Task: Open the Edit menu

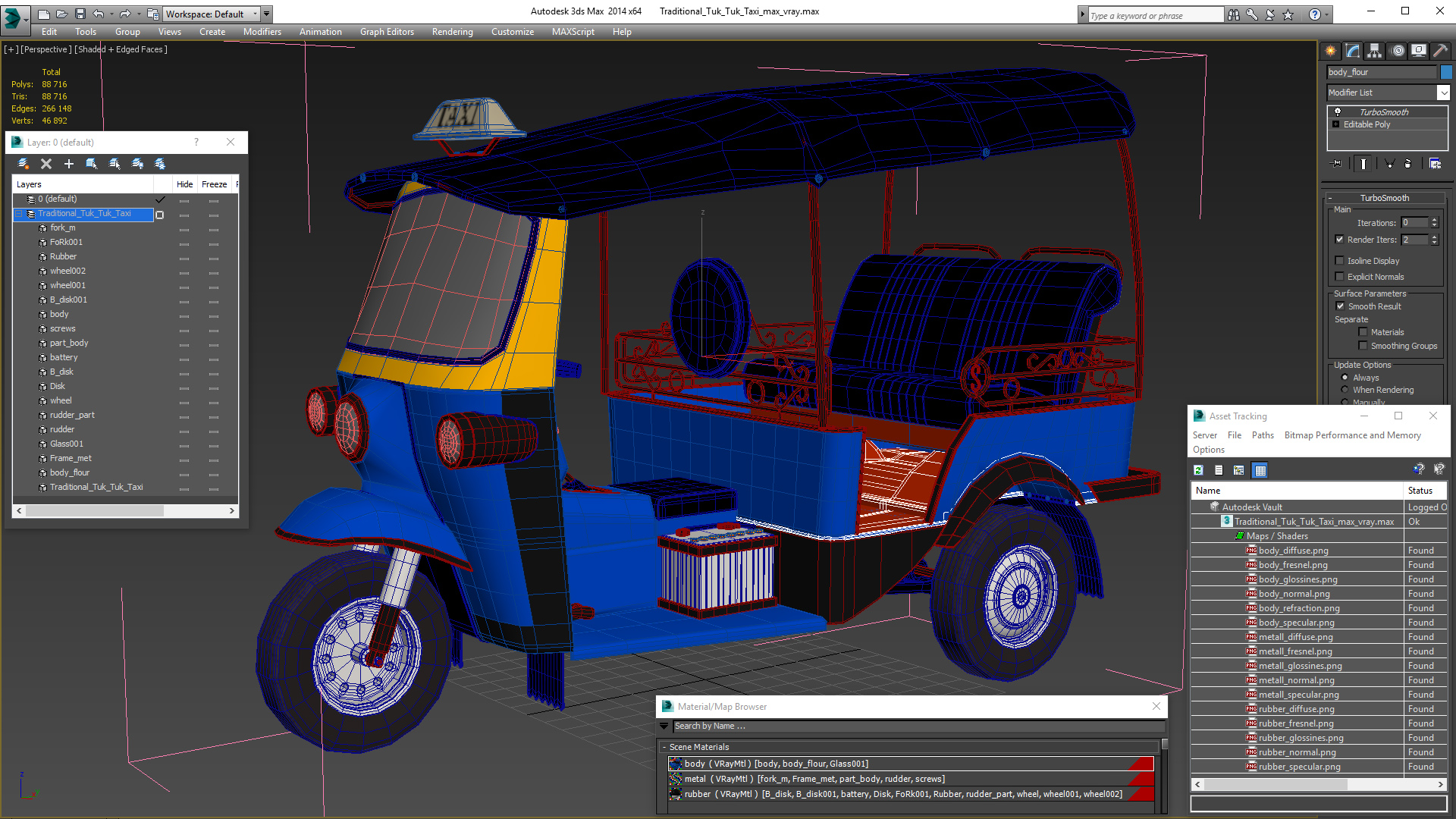Action: tap(49, 32)
